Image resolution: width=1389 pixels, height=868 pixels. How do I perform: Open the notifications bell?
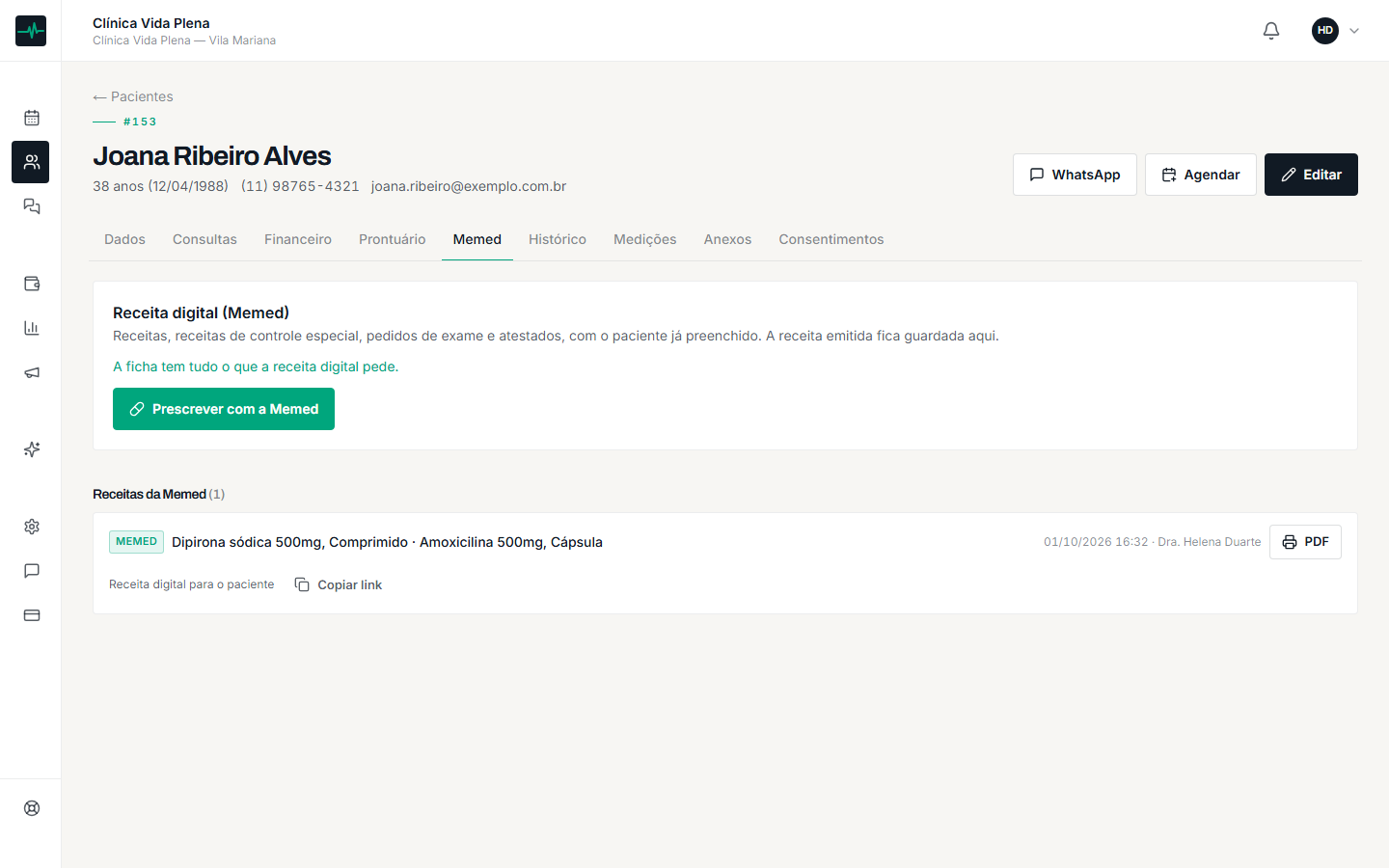(x=1271, y=31)
